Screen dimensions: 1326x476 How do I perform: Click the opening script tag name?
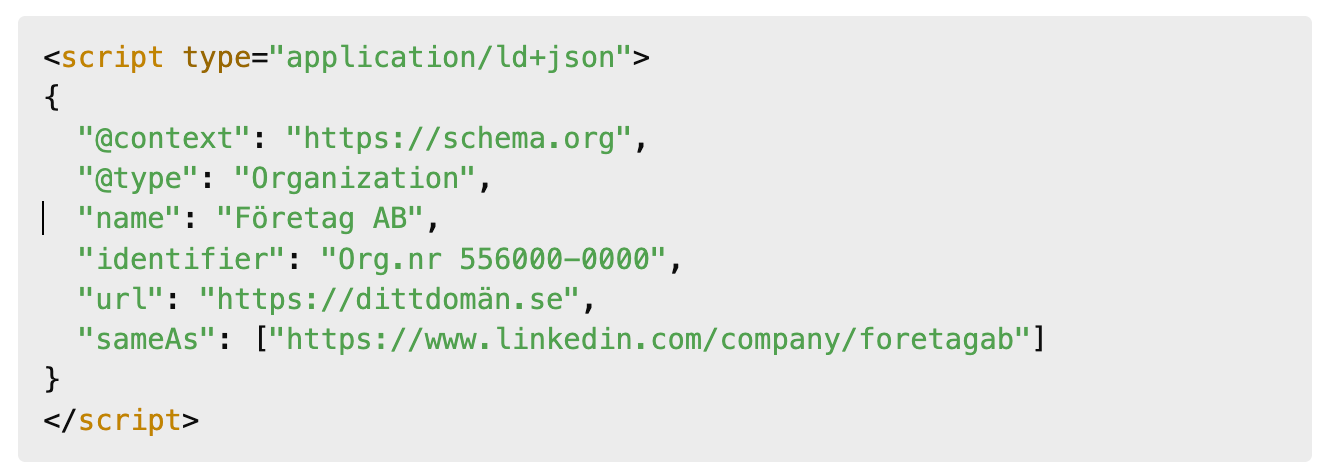click(112, 58)
